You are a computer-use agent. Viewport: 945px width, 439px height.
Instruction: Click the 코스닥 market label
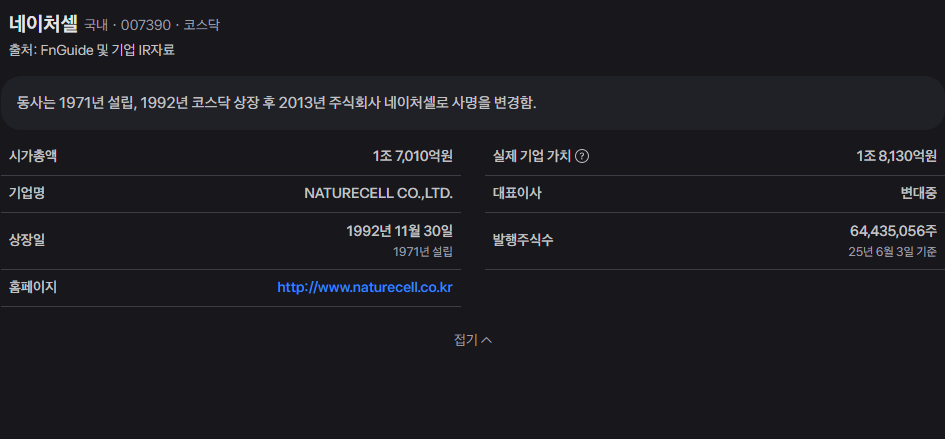(202, 25)
